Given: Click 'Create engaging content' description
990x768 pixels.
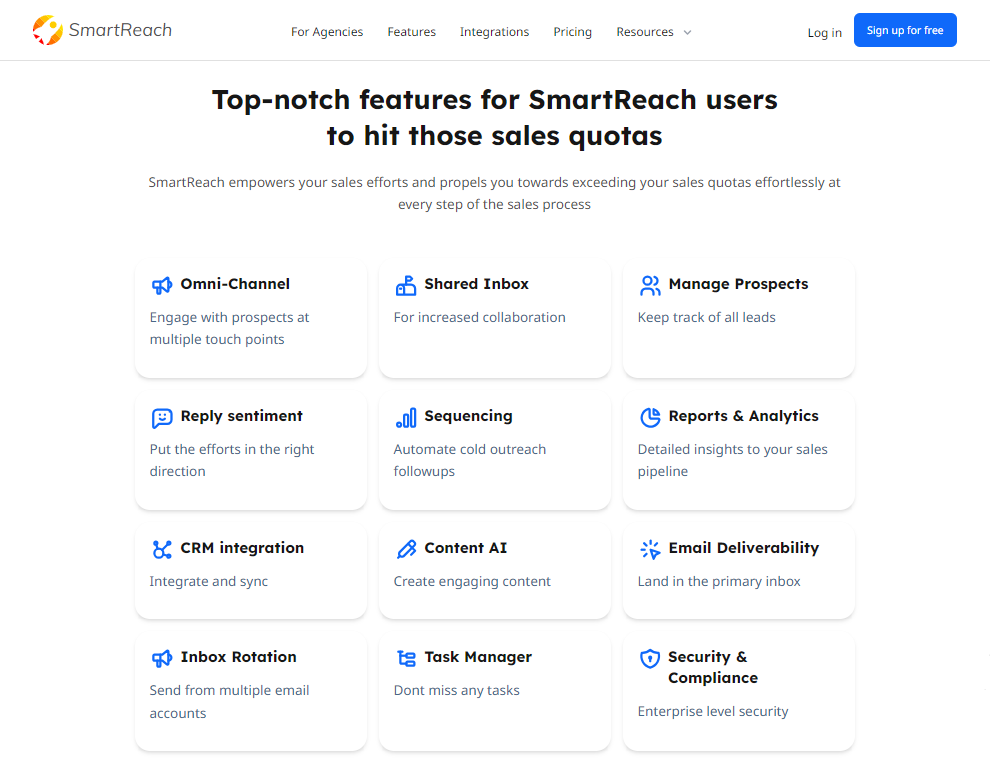Looking at the screenshot, I should pyautogui.click(x=472, y=582).
